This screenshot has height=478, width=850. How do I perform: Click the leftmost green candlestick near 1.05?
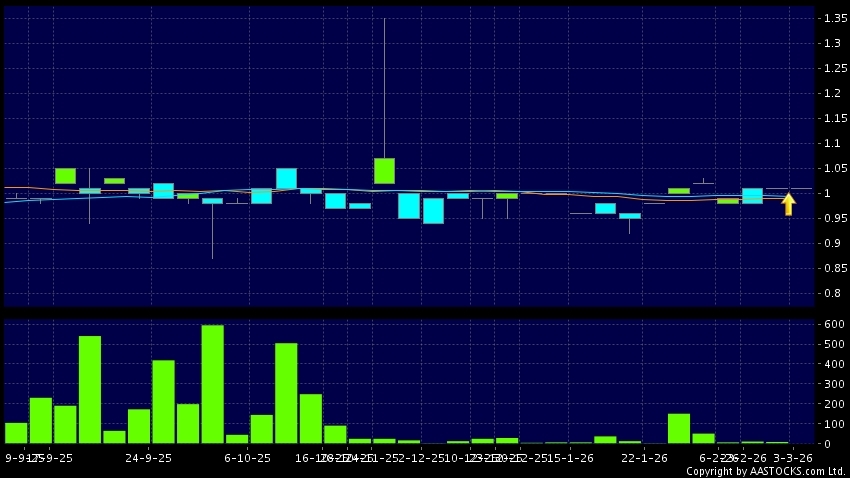click(x=65, y=176)
